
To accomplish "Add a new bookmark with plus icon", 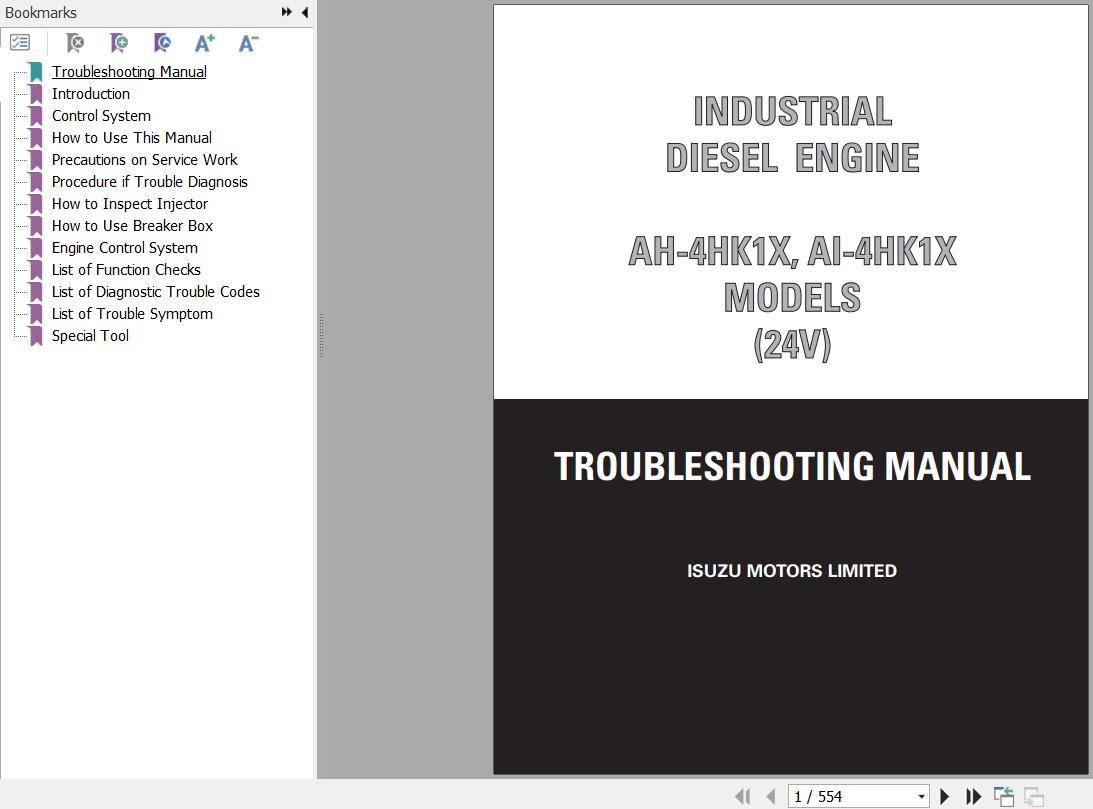I will pyautogui.click(x=119, y=43).
